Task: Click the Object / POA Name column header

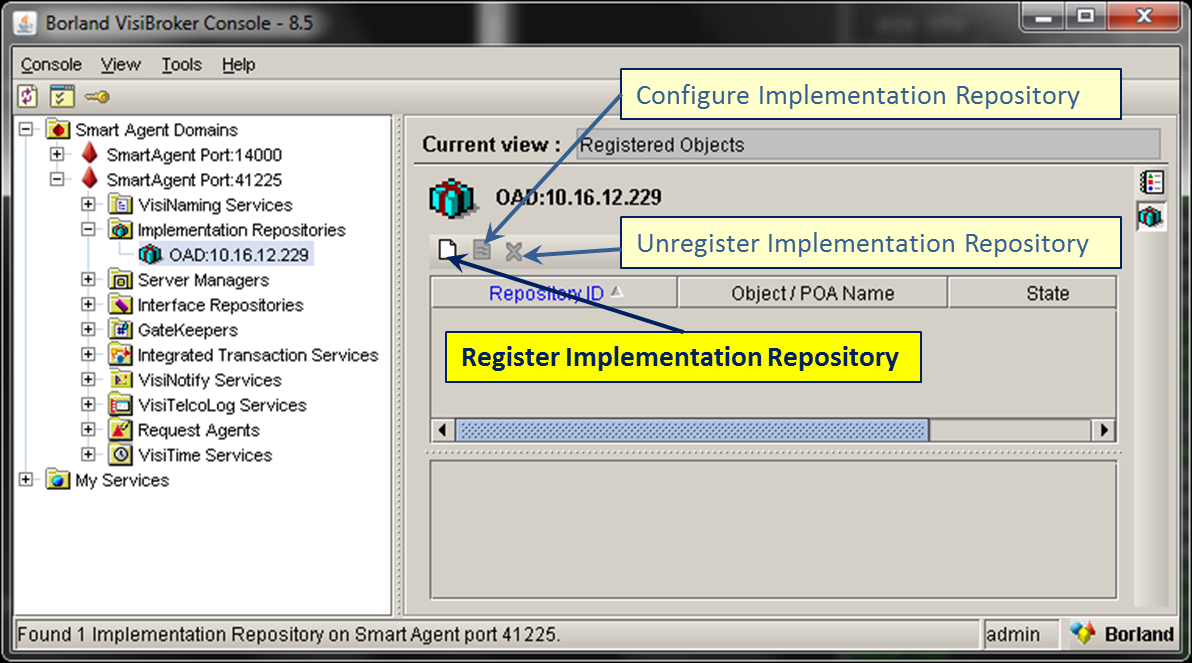Action: click(x=813, y=293)
